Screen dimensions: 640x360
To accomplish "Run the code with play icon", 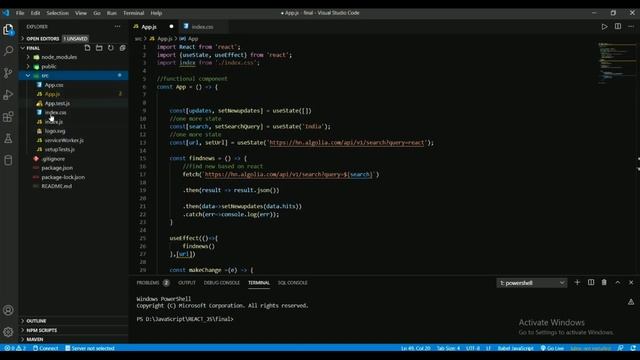I will coord(604,27).
